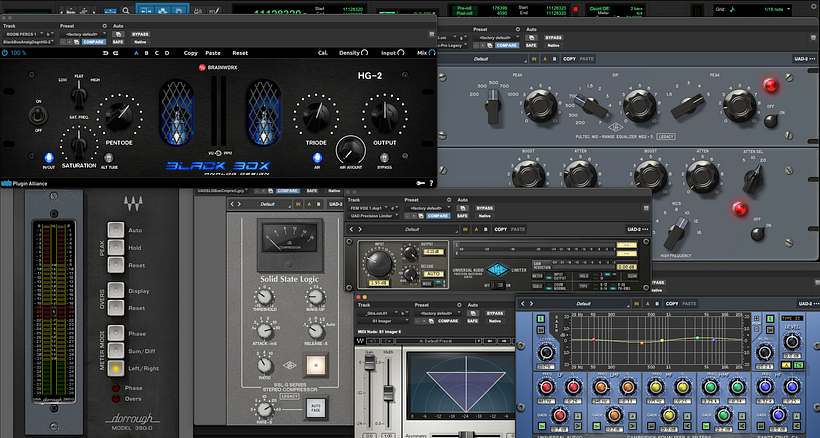This screenshot has width=820, height=438.
Task: Click the SSL compressor THRESHOLD knob
Action: point(264,297)
